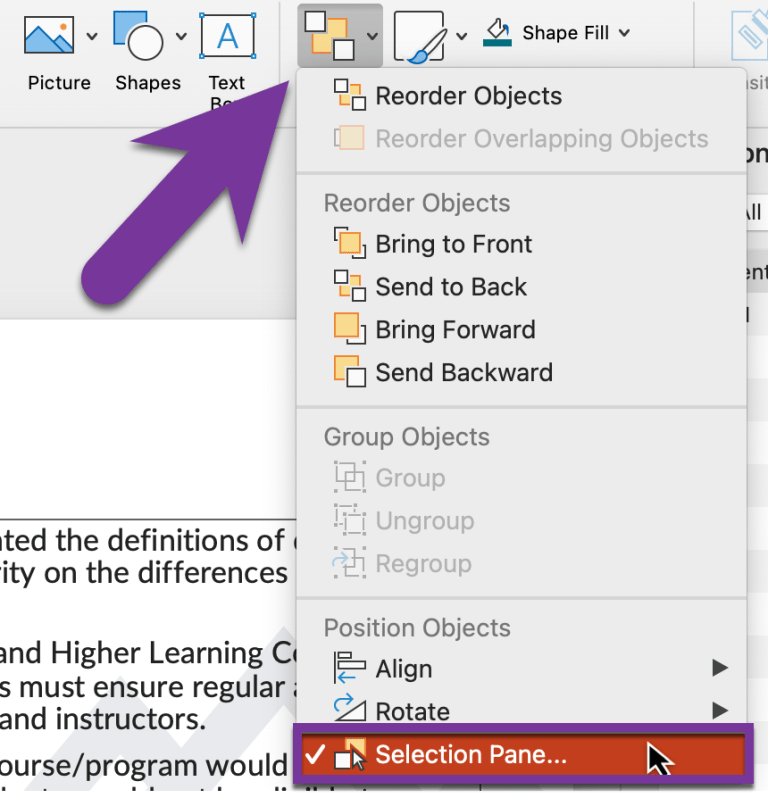
Task: Click slide text "and Higher Learning"
Action: [132, 653]
